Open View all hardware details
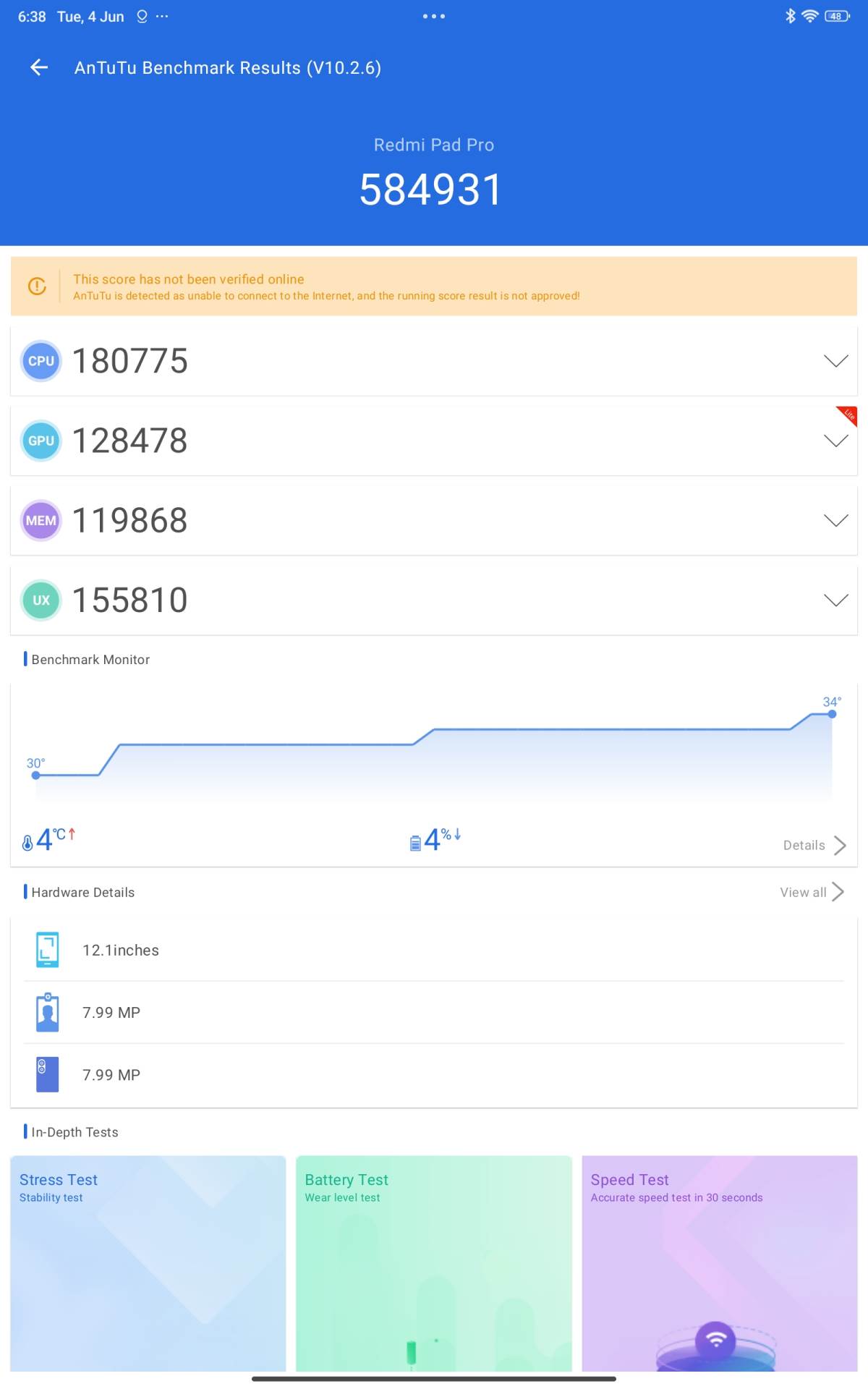The image size is (868, 1389). click(x=811, y=892)
